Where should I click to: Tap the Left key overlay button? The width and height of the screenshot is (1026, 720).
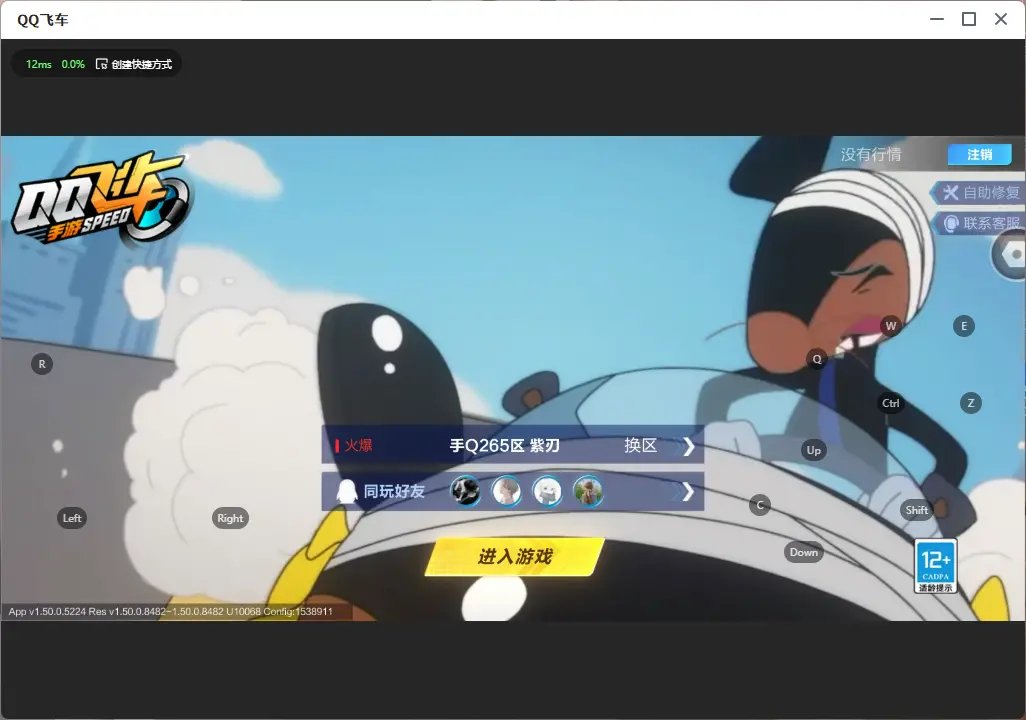click(x=72, y=518)
